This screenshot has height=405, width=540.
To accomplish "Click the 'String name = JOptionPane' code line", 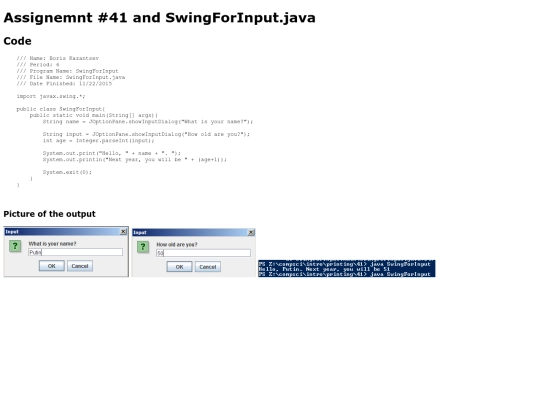I will (x=148, y=122).
